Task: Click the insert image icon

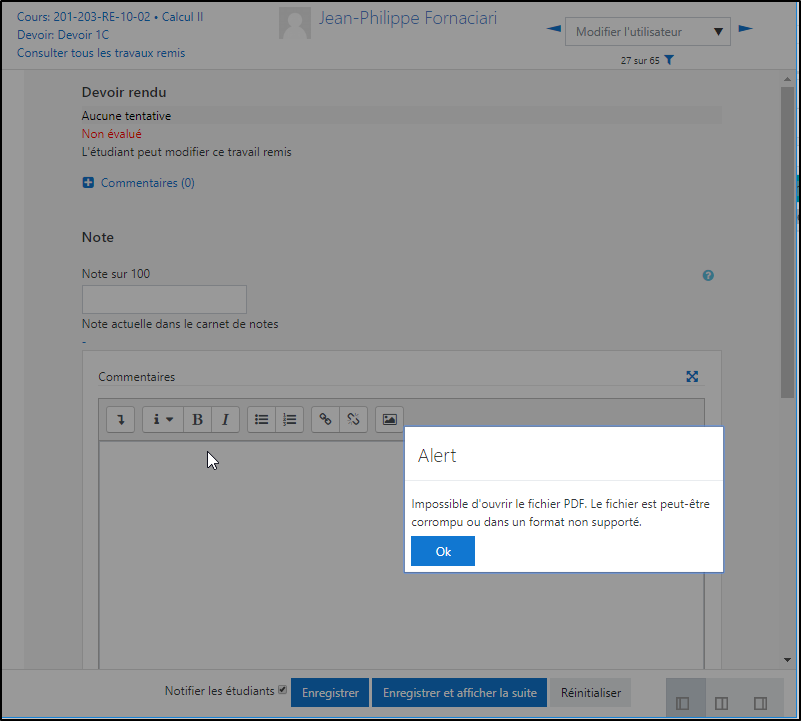Action: (x=389, y=420)
